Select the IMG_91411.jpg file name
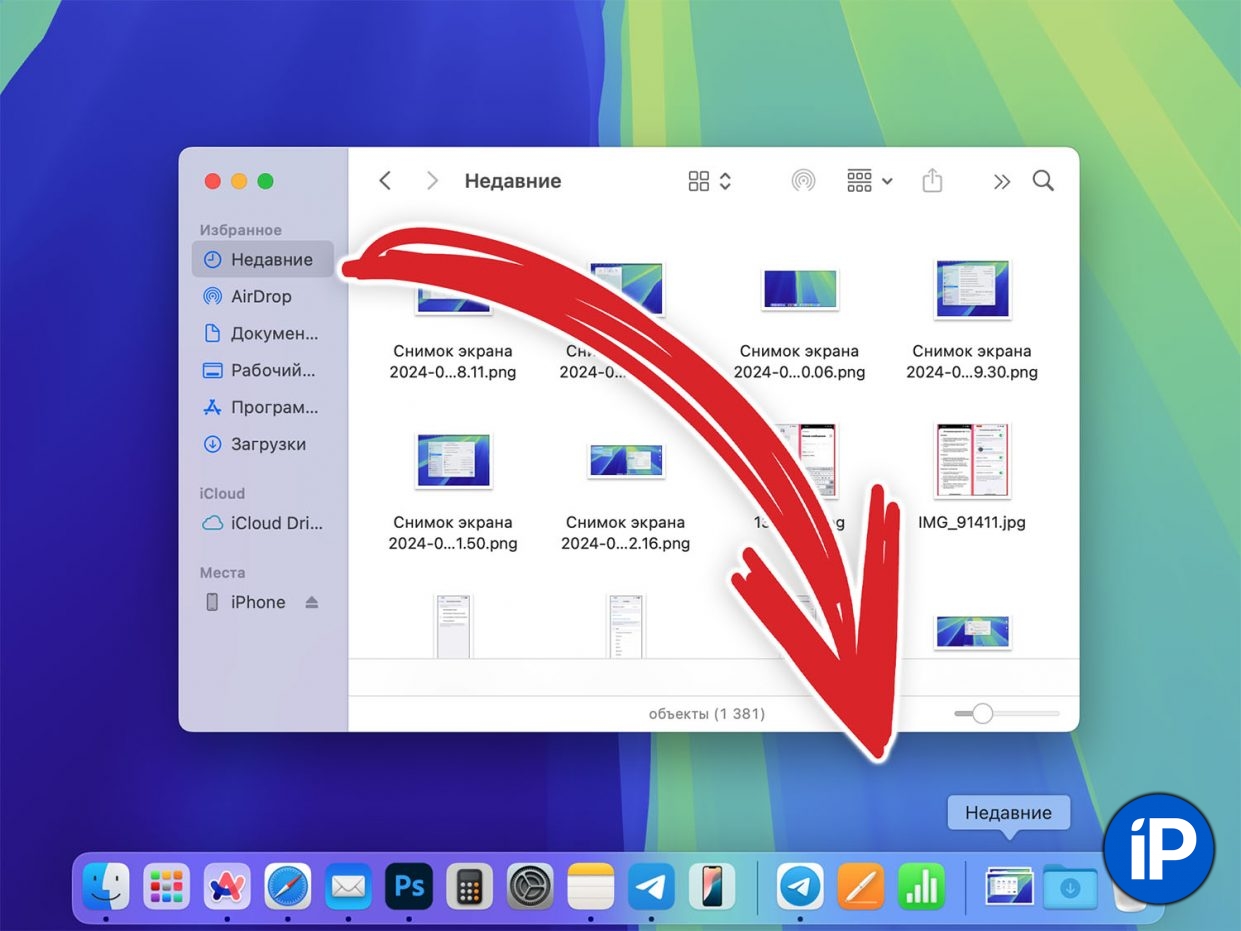The width and height of the screenshot is (1241, 931). pos(972,522)
